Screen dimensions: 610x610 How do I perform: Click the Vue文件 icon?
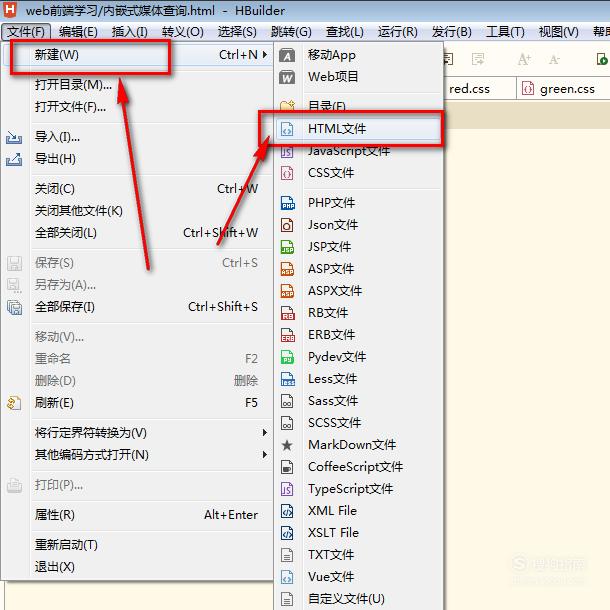287,577
